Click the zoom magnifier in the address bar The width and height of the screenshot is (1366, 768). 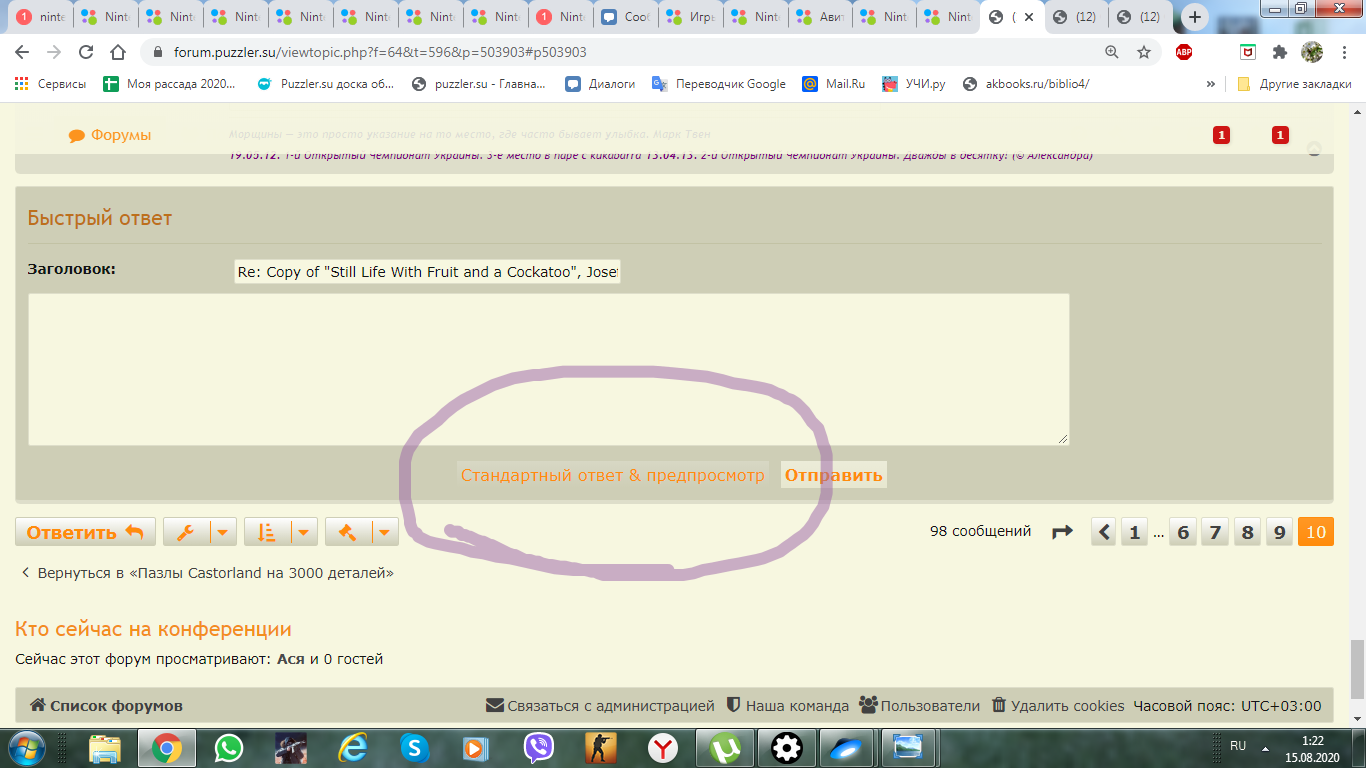(1112, 52)
